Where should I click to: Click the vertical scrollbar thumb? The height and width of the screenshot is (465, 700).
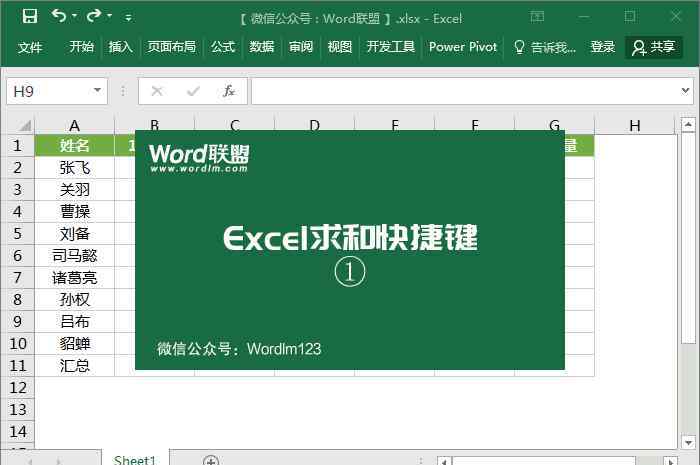pos(688,239)
